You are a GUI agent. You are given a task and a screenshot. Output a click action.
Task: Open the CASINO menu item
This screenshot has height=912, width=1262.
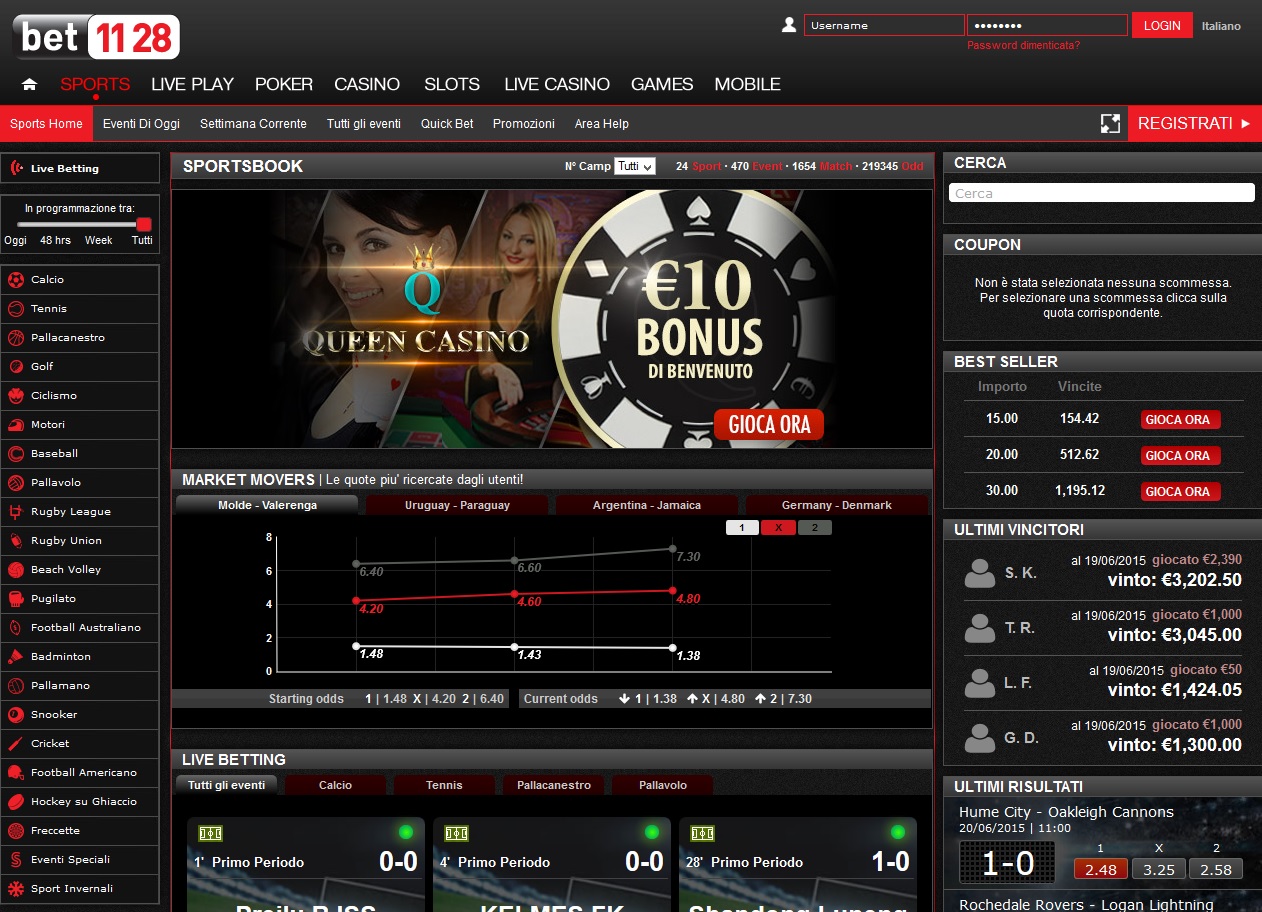click(x=367, y=84)
